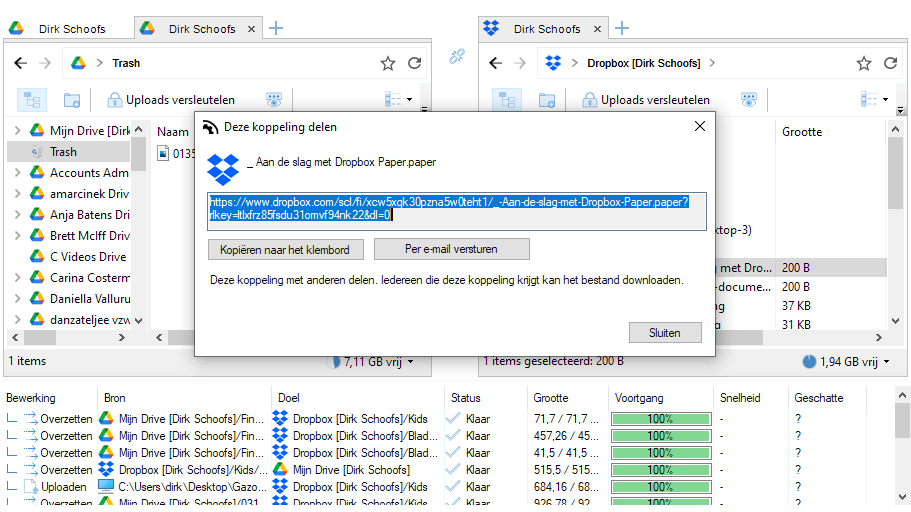Sort by Naam column in left pane
Image resolution: width=911 pixels, height=512 pixels.
point(173,132)
